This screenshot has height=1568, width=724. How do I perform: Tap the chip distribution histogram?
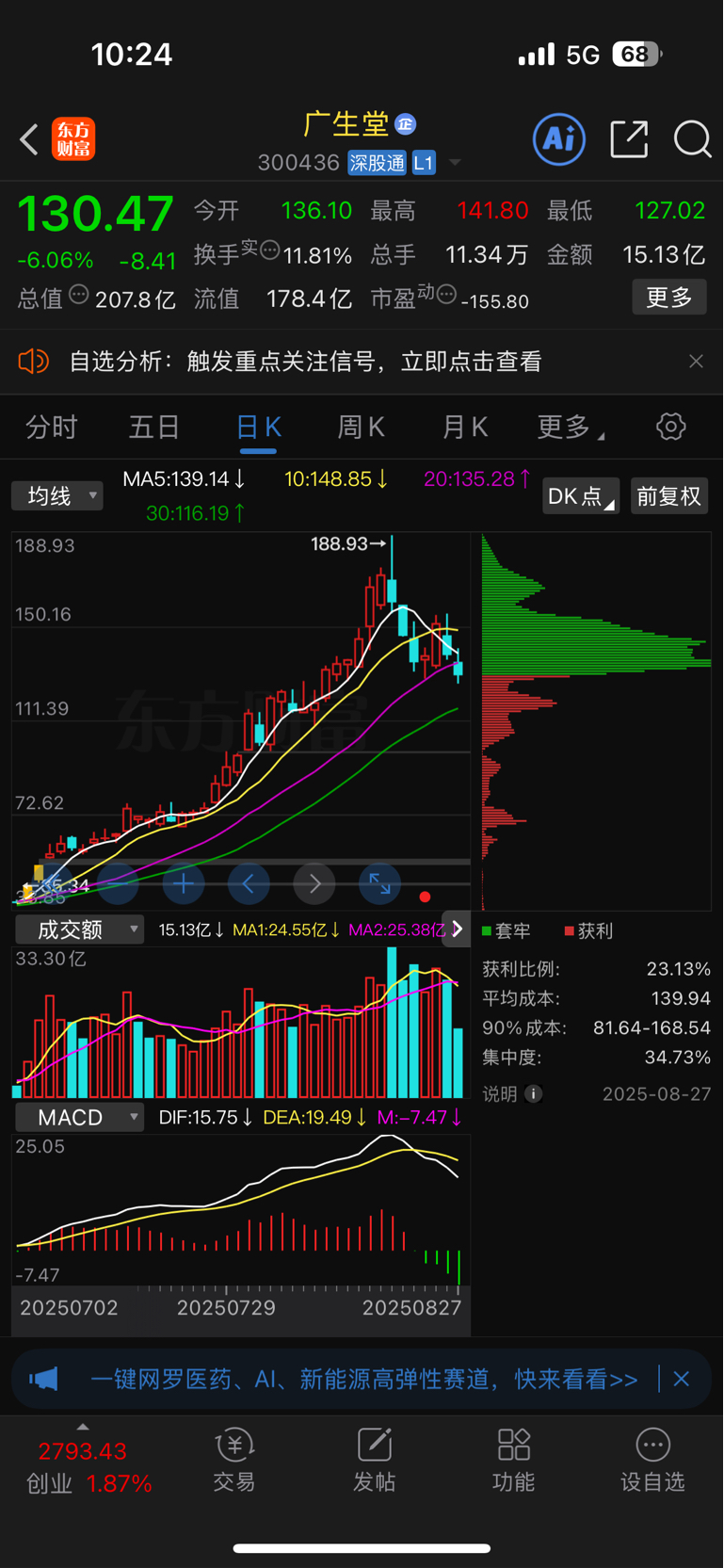(x=596, y=721)
